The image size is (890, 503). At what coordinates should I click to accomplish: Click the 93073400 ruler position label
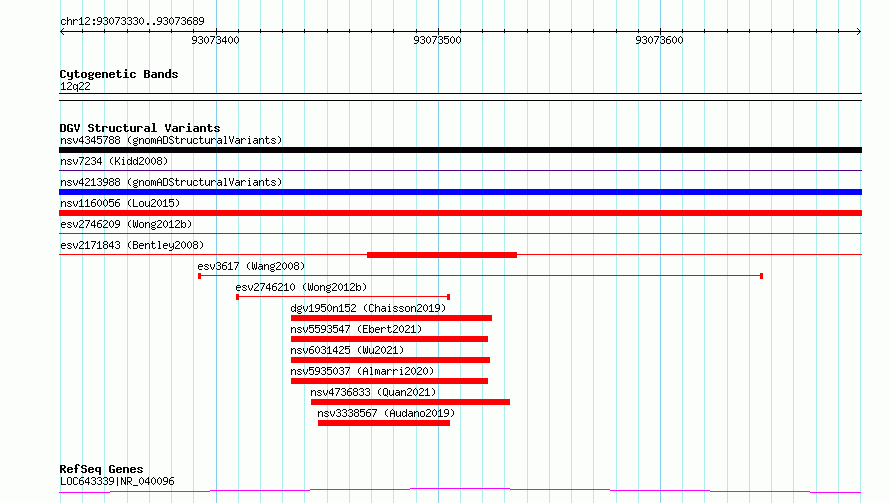pos(215,40)
